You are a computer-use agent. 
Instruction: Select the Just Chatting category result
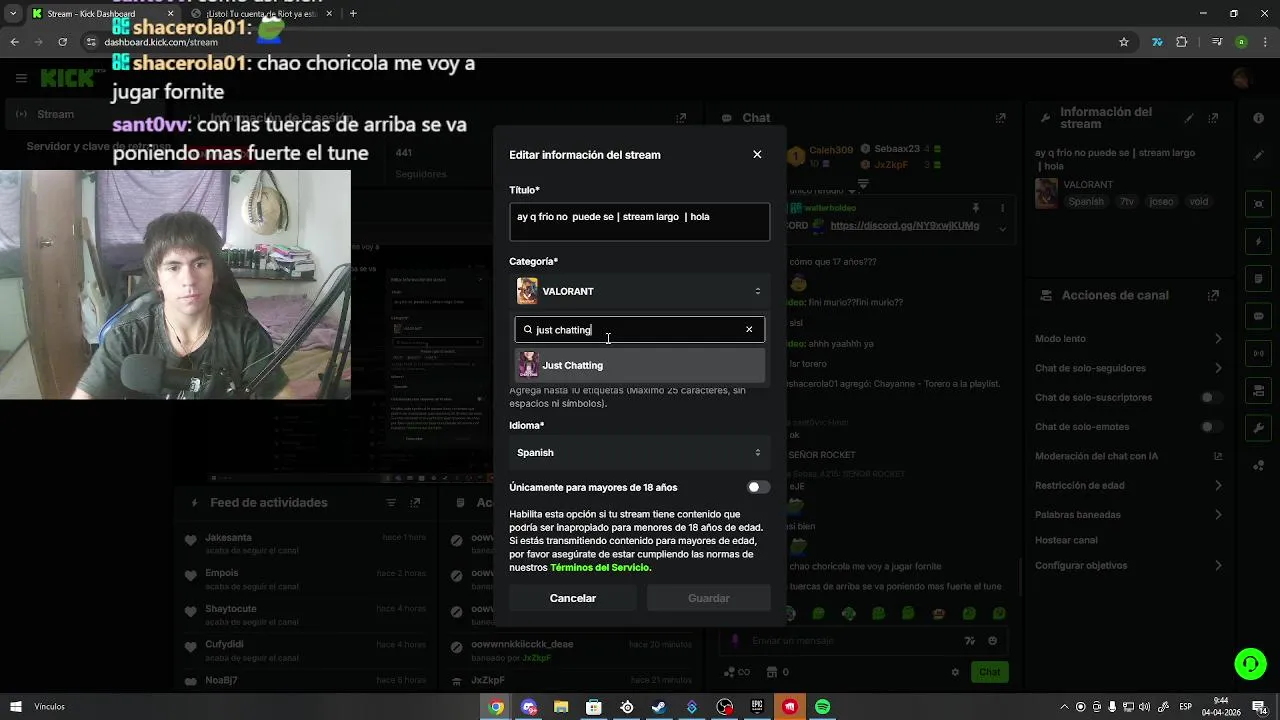pos(640,365)
